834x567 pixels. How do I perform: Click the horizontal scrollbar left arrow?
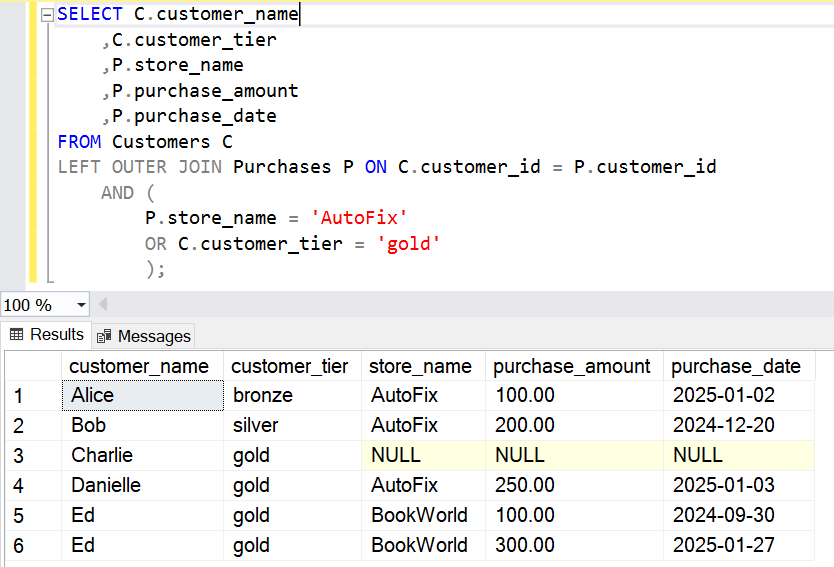[103, 305]
